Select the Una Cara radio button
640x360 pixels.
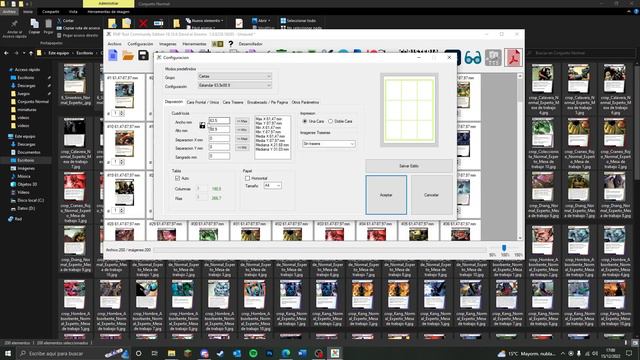point(304,121)
